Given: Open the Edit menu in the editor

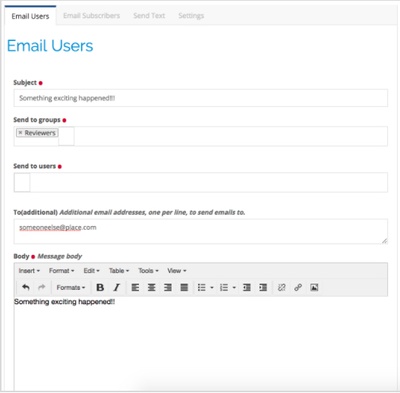Looking at the screenshot, I should pyautogui.click(x=91, y=271).
